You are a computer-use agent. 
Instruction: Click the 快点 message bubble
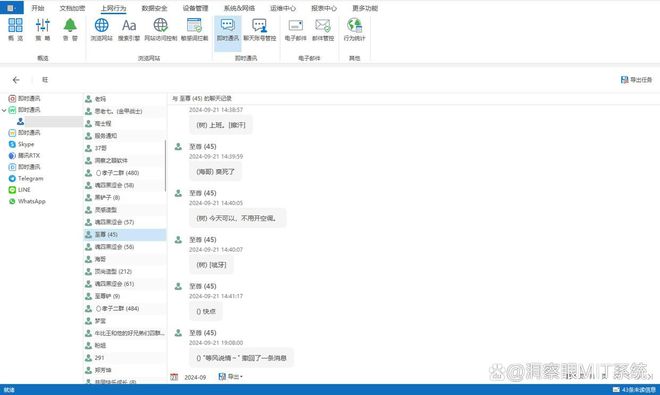(206, 311)
